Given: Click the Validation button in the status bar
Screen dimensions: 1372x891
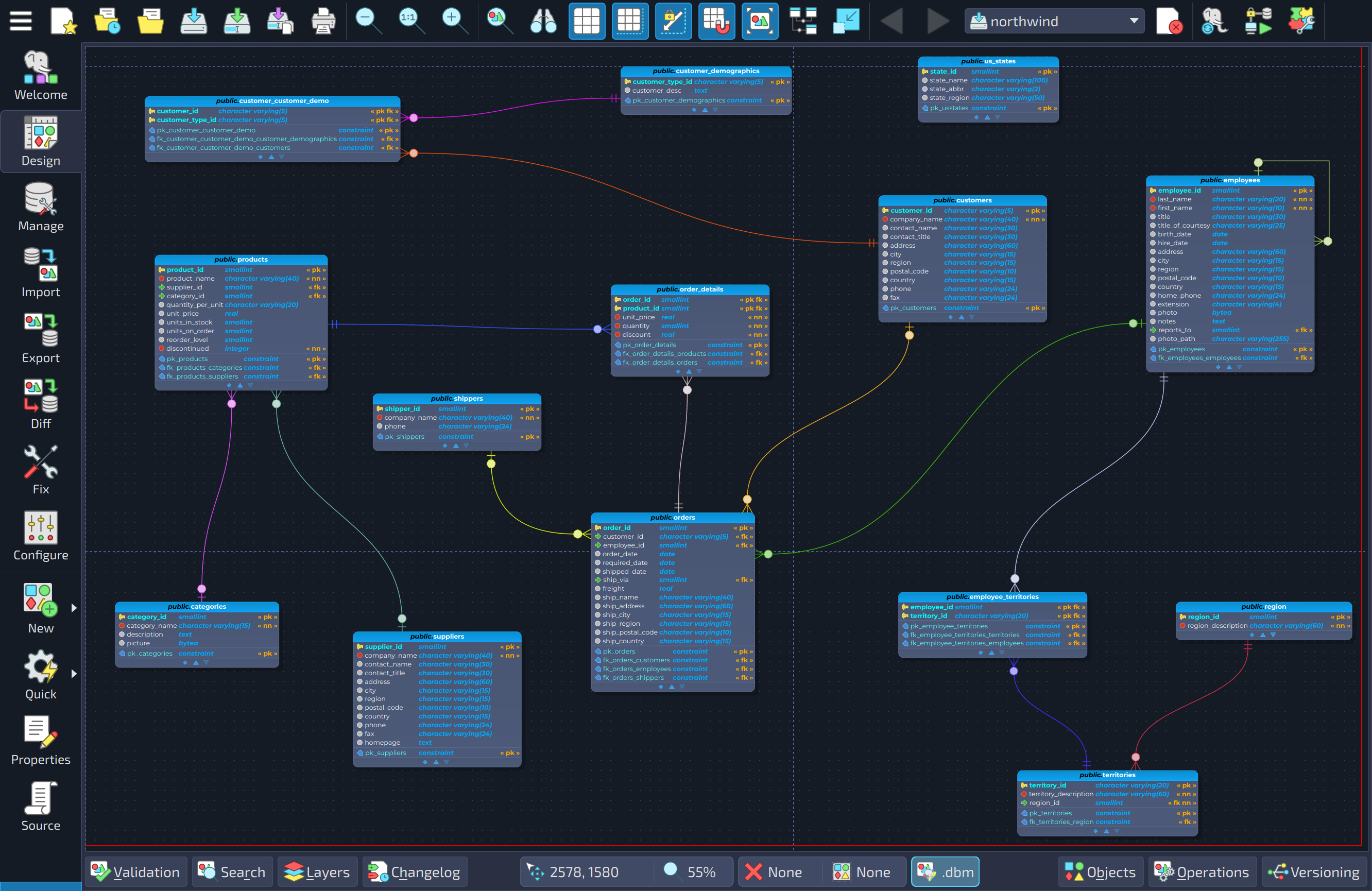Looking at the screenshot, I should pos(136,872).
